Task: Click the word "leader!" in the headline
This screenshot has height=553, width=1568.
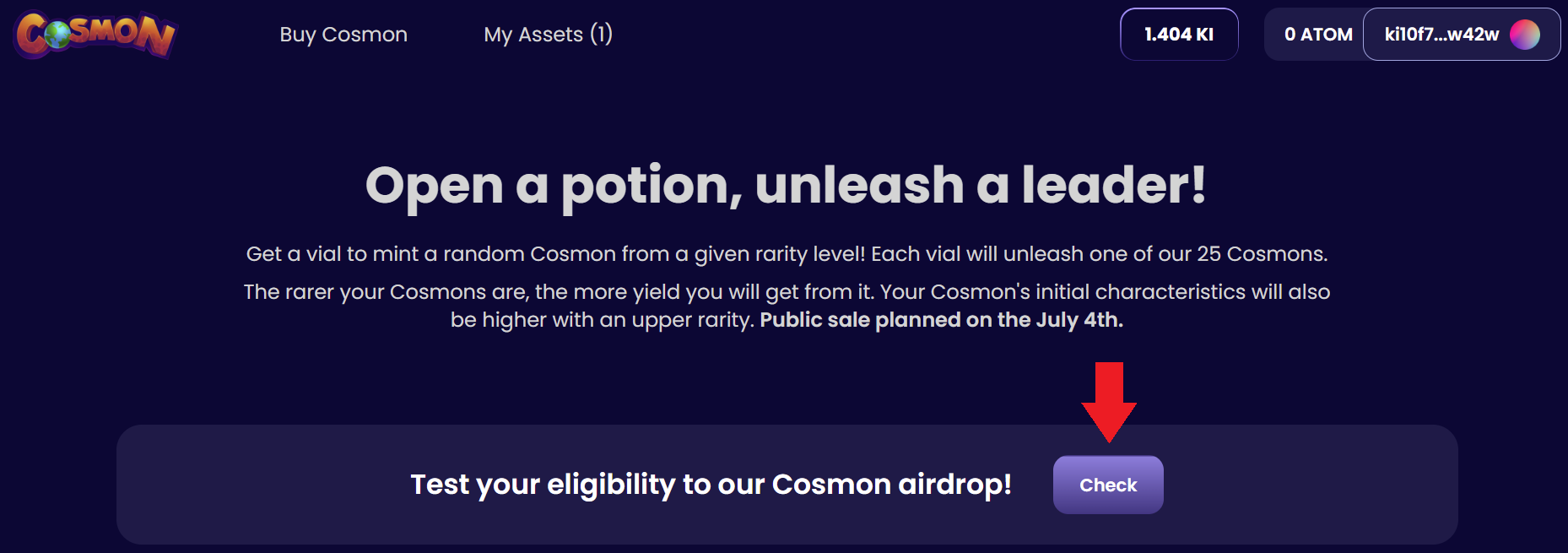Action: 1113,186
